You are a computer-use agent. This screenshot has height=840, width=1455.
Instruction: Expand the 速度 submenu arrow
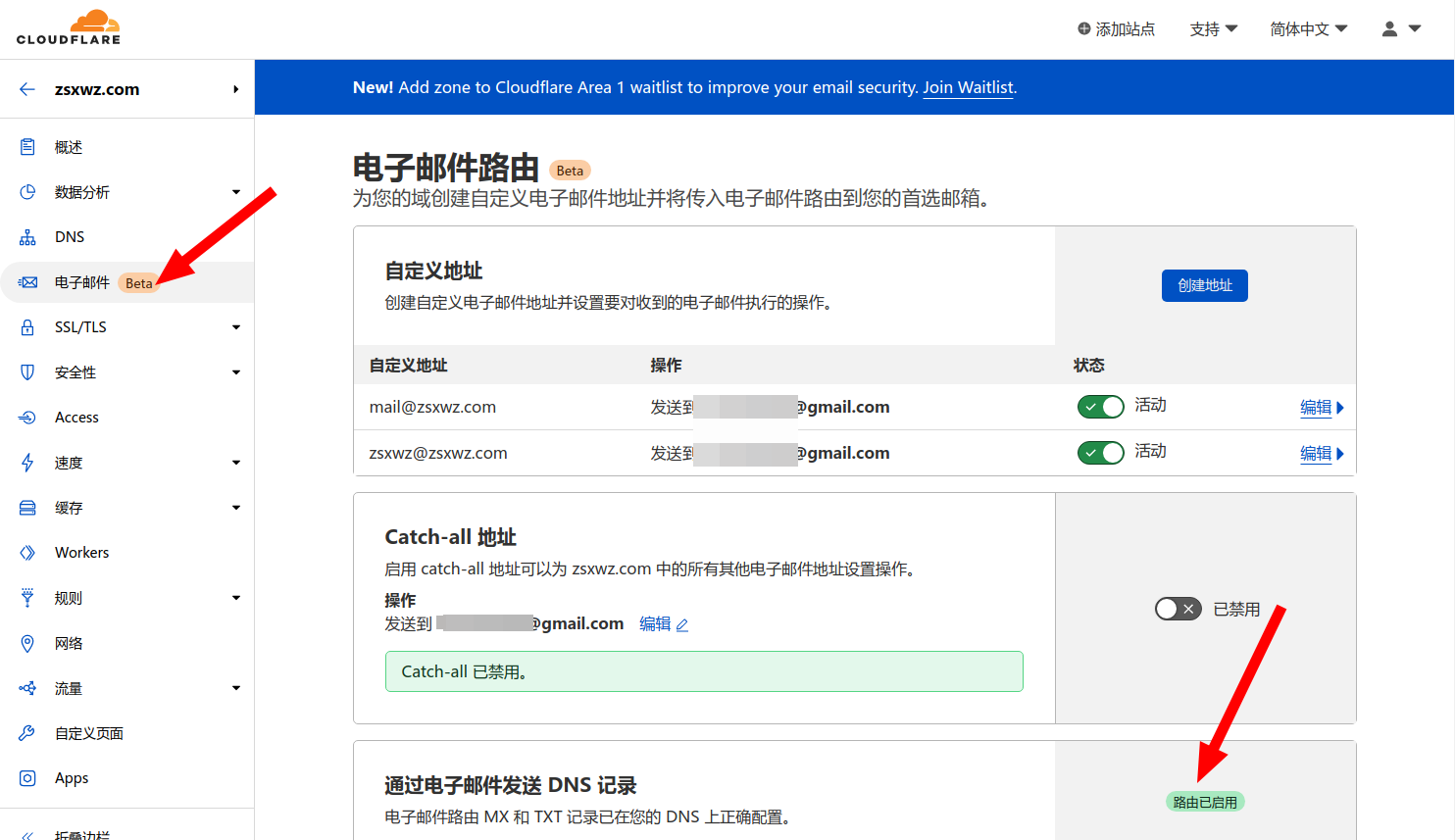coord(236,463)
